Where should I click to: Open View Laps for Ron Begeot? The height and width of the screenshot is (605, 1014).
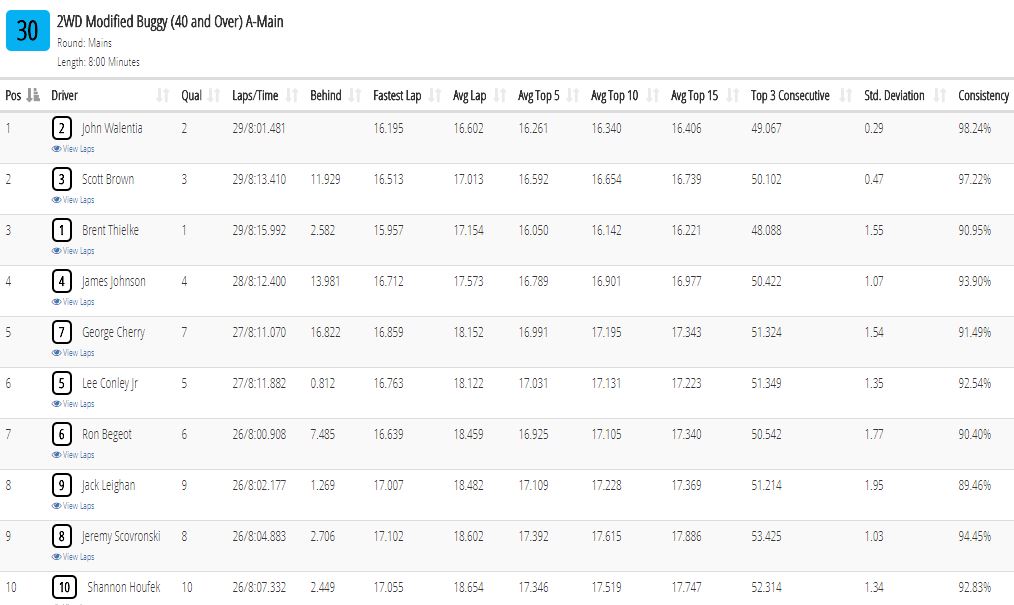73,455
